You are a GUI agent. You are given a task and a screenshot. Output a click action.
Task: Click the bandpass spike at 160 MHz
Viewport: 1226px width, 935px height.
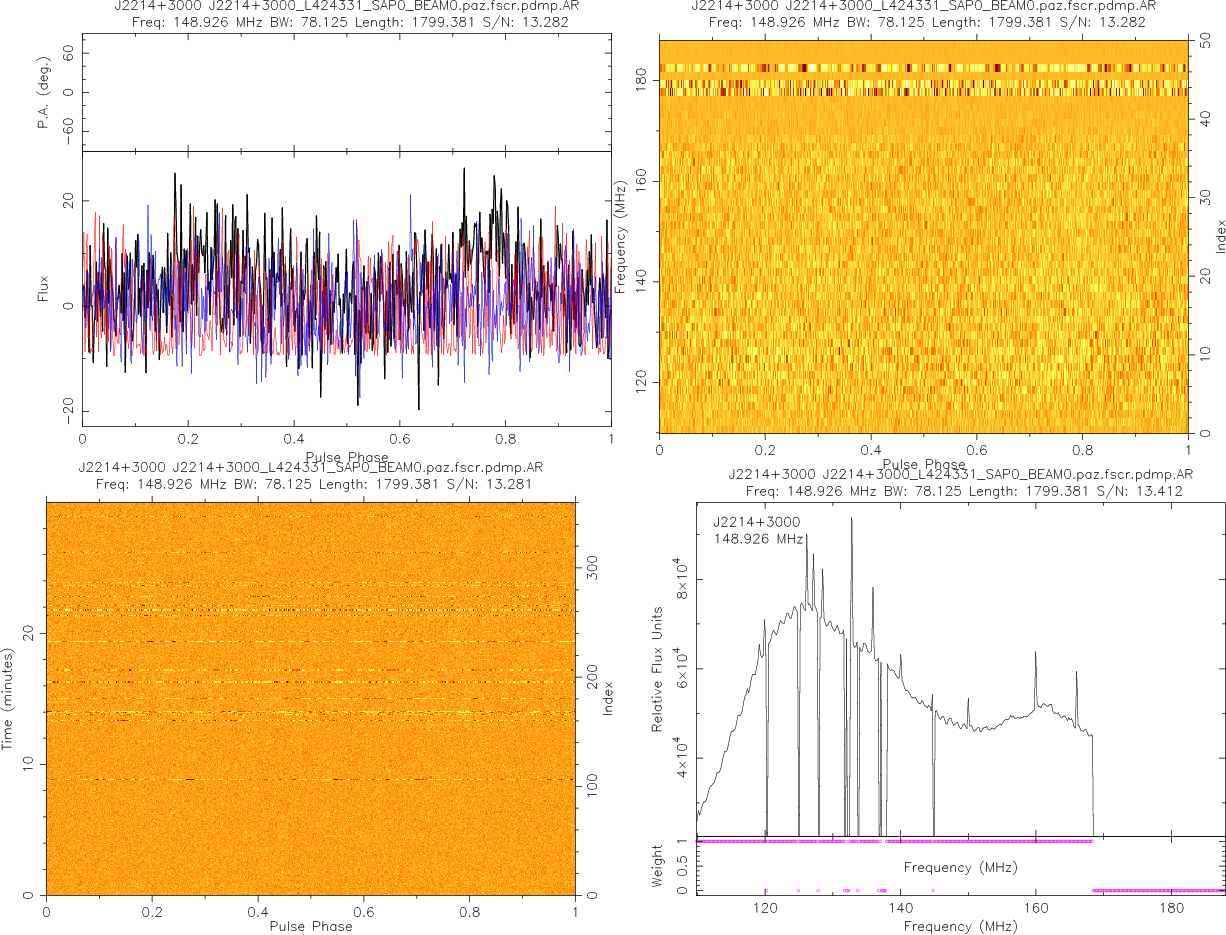[1035, 656]
